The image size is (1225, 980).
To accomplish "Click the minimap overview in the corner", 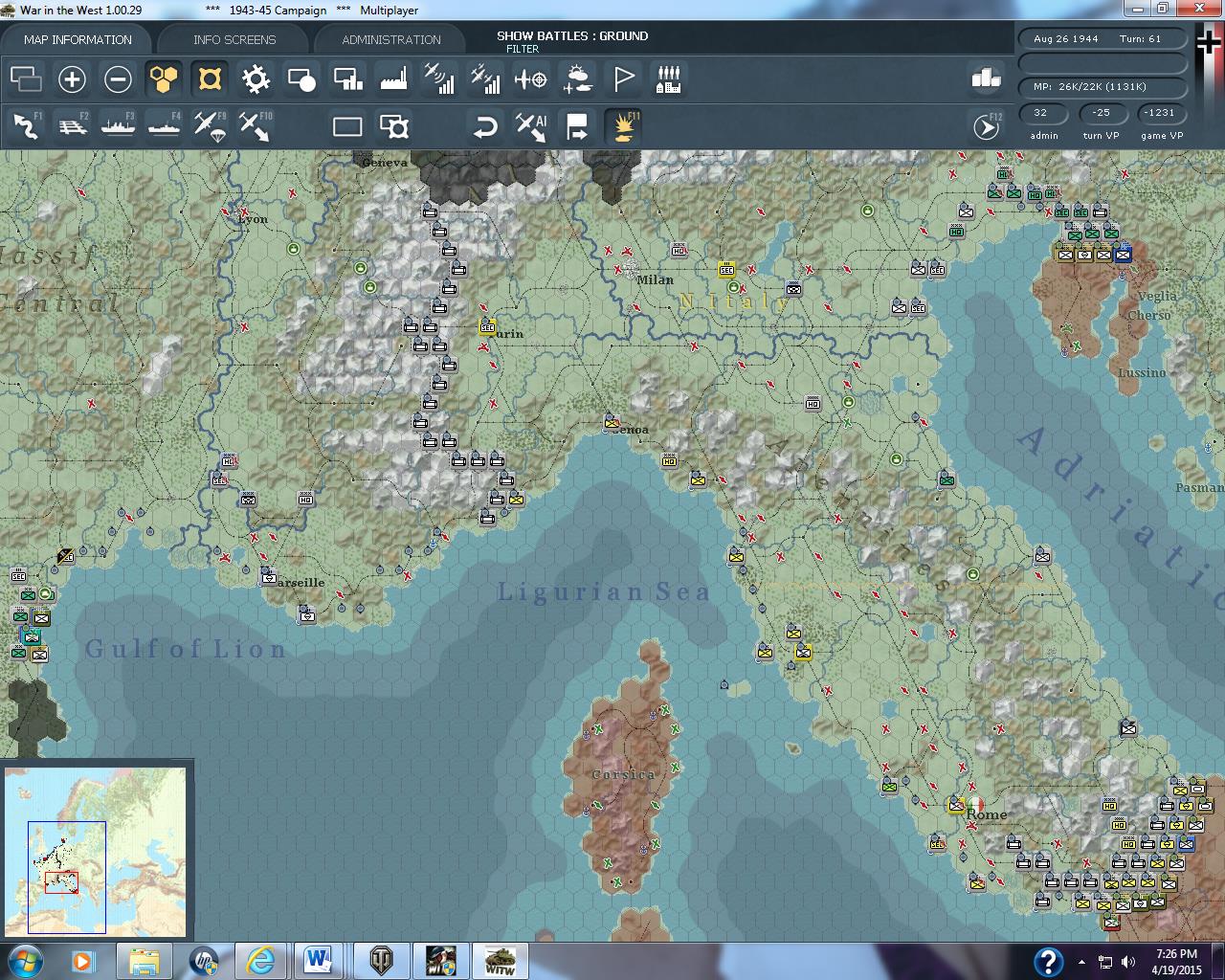I will tap(96, 850).
